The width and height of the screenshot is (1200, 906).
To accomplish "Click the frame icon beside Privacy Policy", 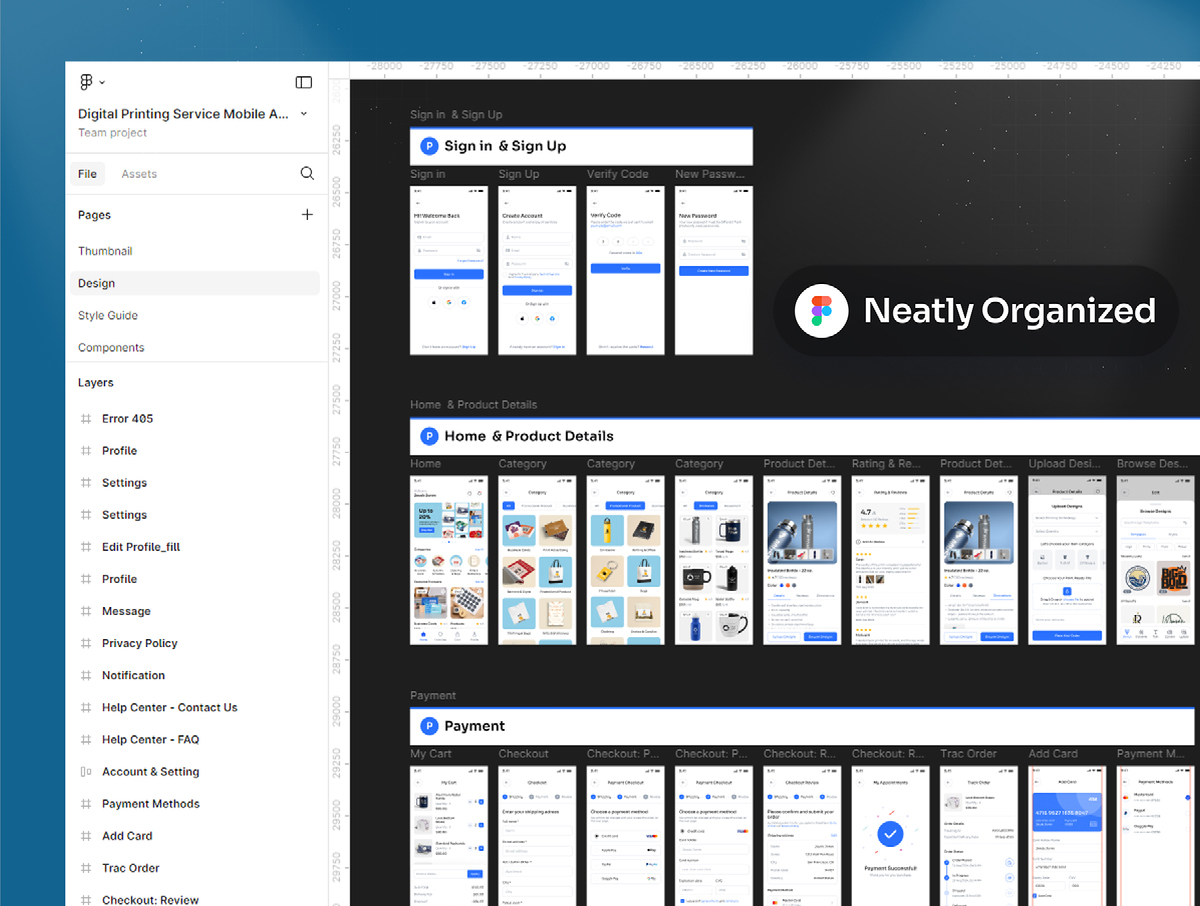I will [86, 643].
